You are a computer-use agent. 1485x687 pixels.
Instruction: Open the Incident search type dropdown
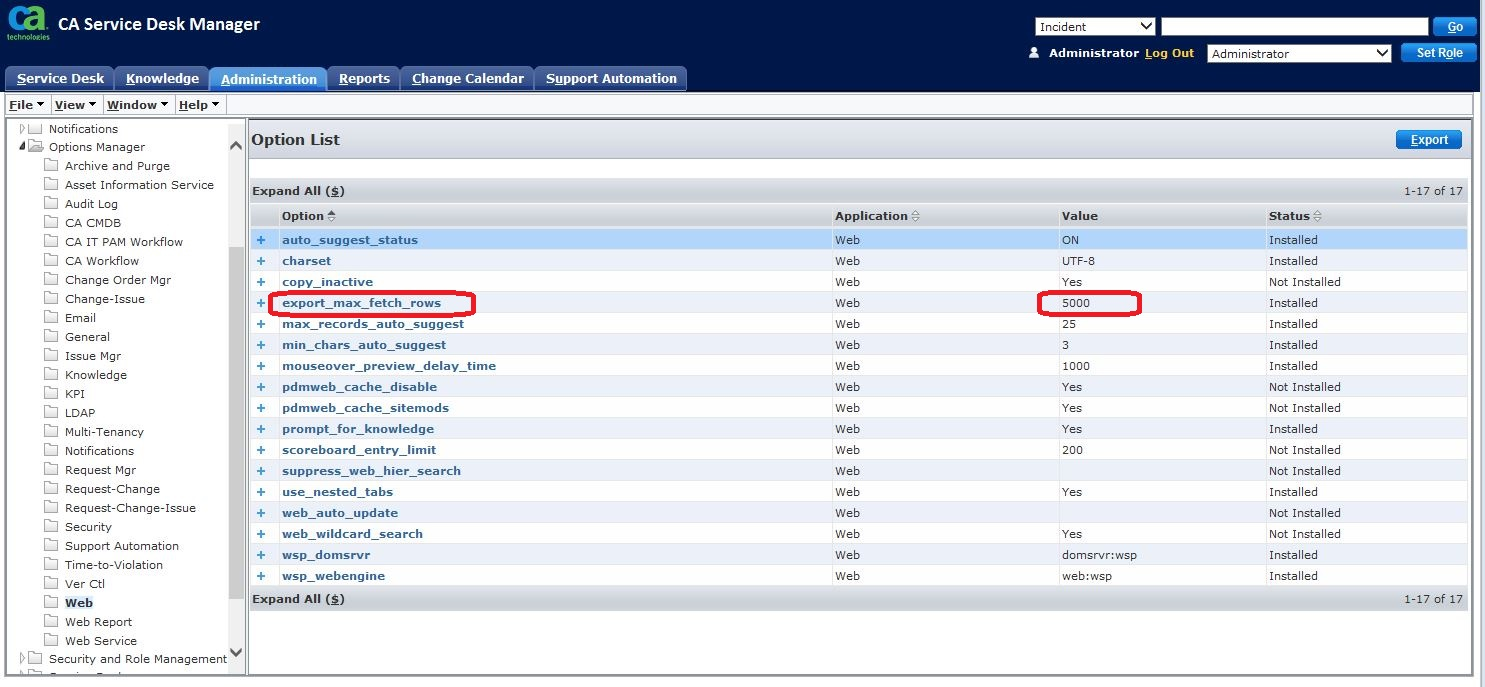pos(1095,27)
